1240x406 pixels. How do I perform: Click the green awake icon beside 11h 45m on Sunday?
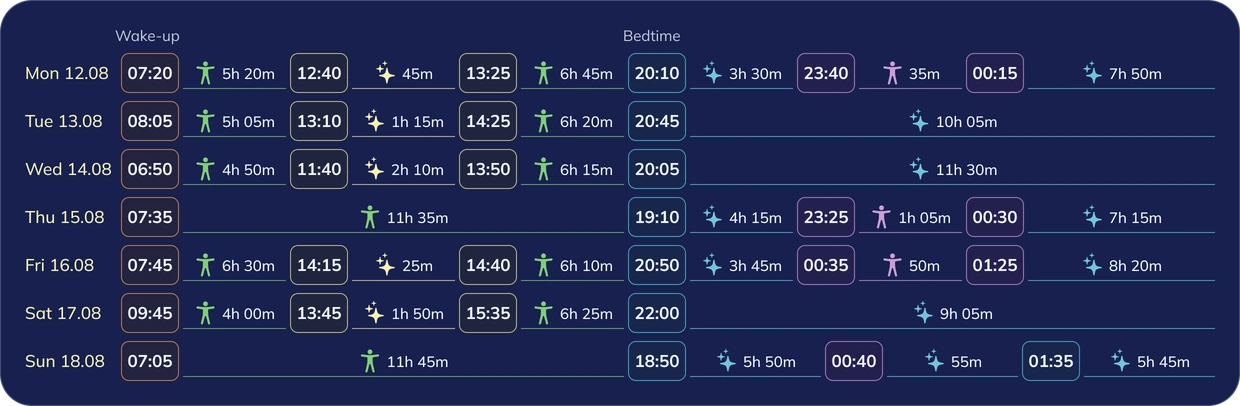(370, 361)
